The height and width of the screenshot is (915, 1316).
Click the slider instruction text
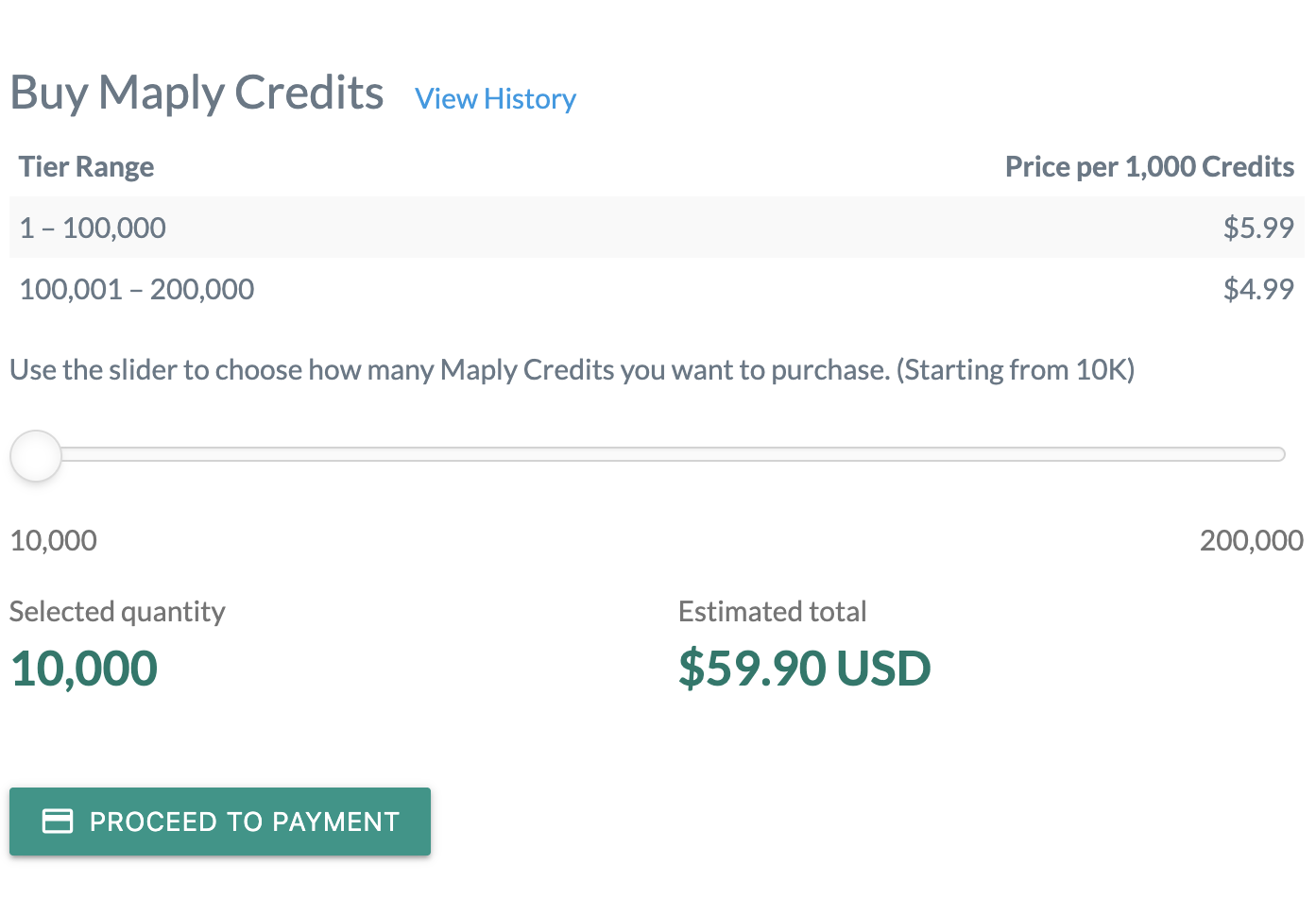coord(572,369)
